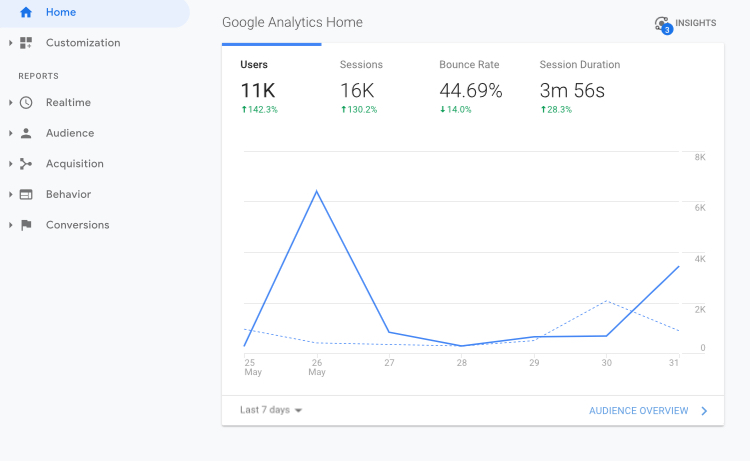The width and height of the screenshot is (750, 461).
Task: Click the 142.3% increase indicator
Action: point(259,110)
